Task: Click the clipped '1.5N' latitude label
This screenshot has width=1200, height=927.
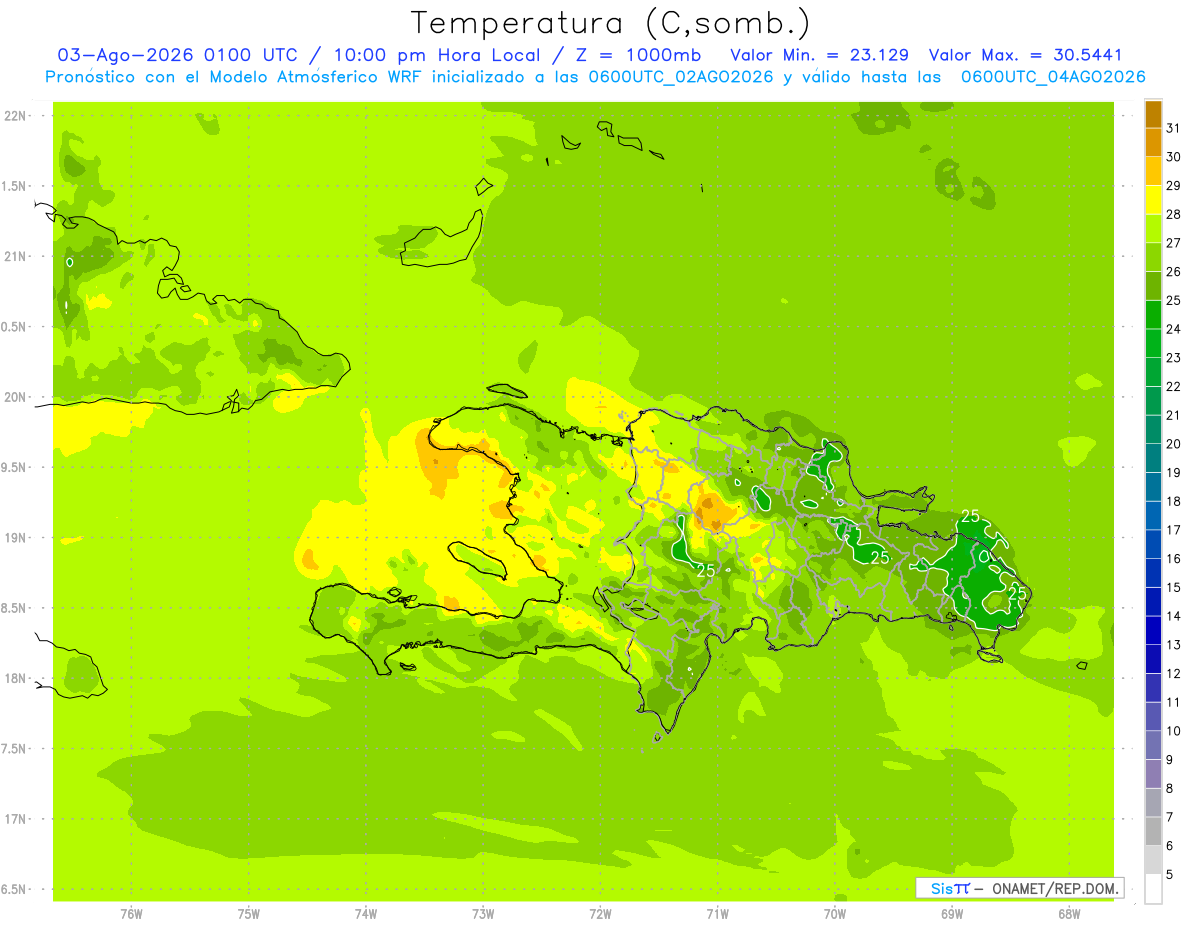Action: click(15, 186)
